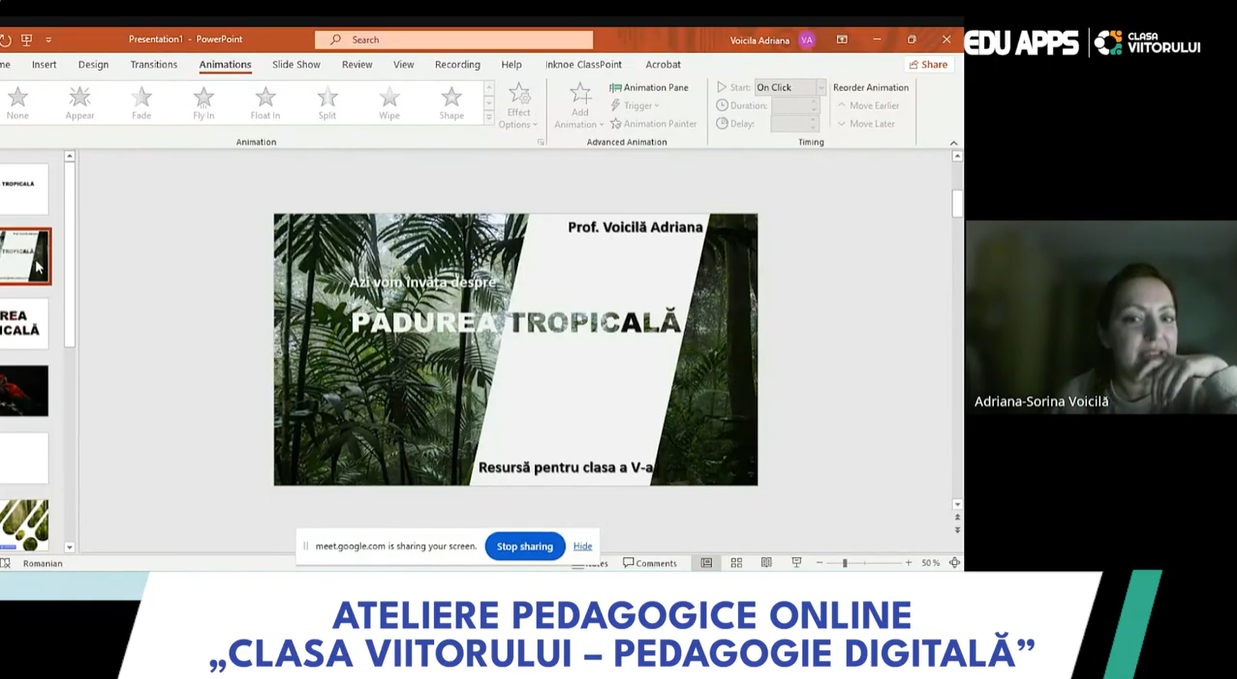Open the View tab

pos(404,64)
